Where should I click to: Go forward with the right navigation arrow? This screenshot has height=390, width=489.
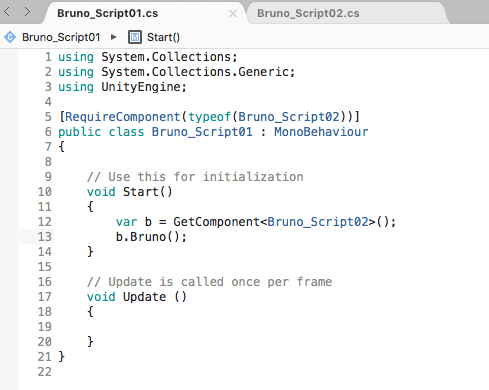[27, 12]
